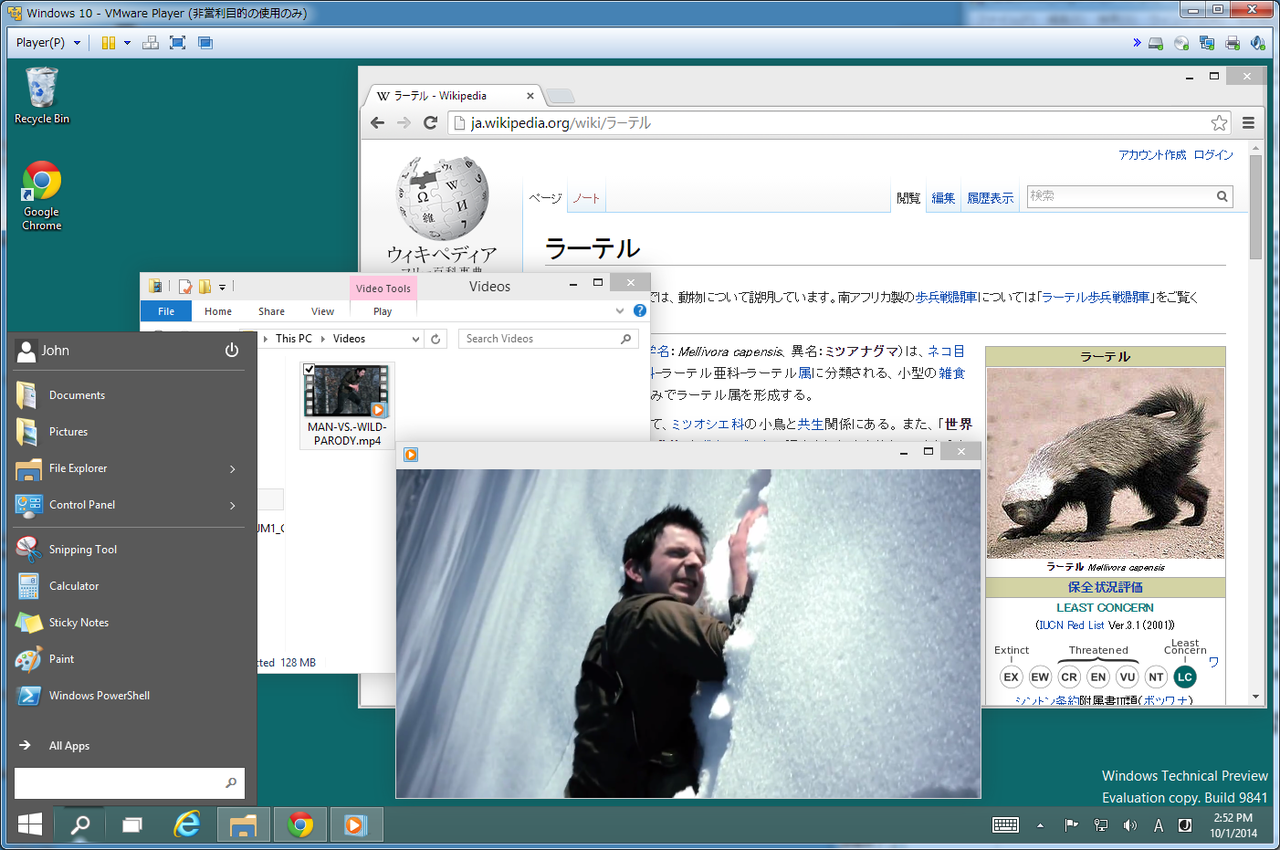Click Chrome vertical scrollbar down arrow

point(1257,697)
